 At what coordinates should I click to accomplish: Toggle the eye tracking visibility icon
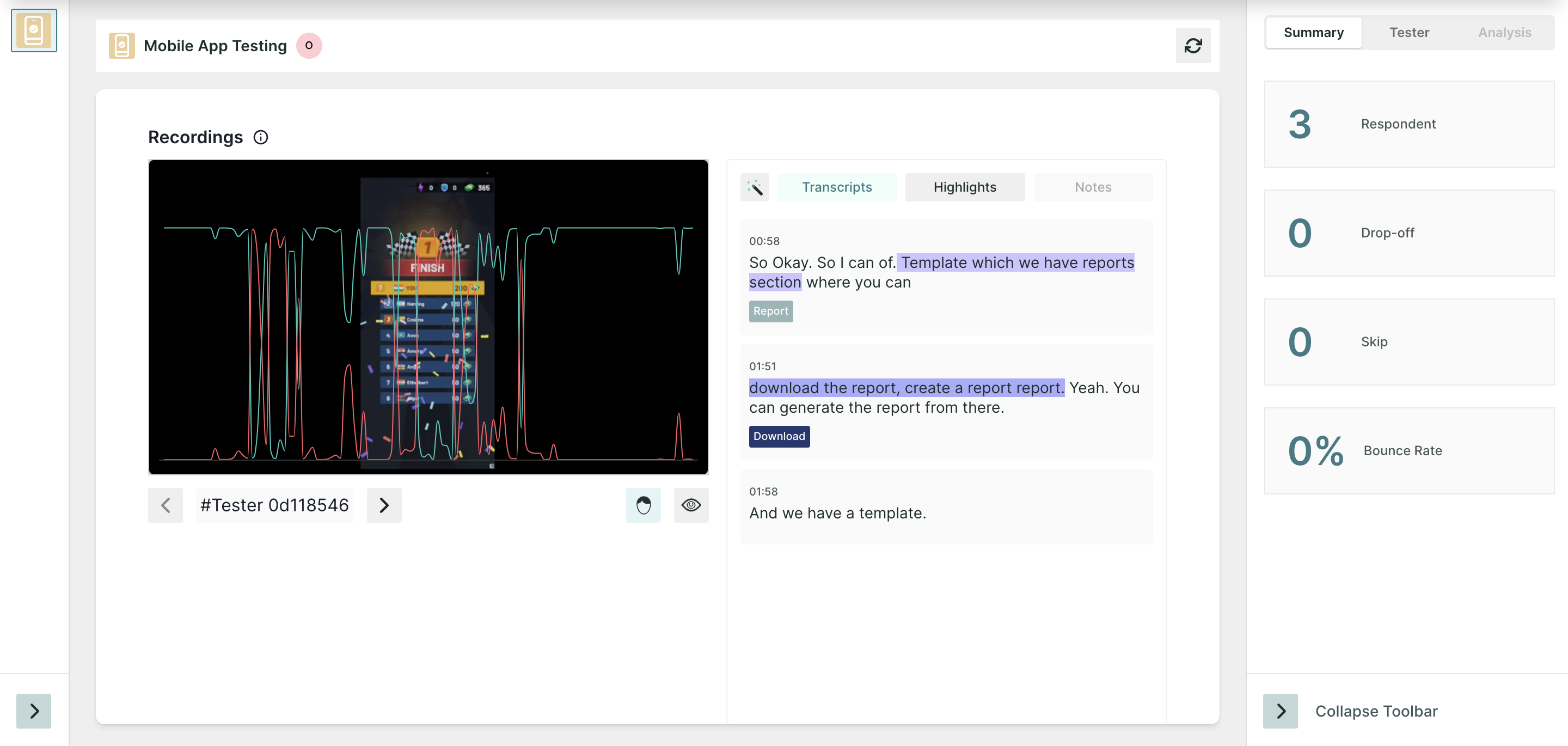point(691,505)
